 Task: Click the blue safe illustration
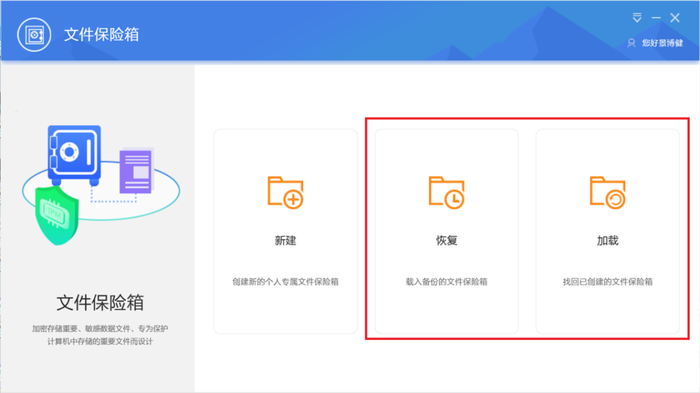pos(74,155)
